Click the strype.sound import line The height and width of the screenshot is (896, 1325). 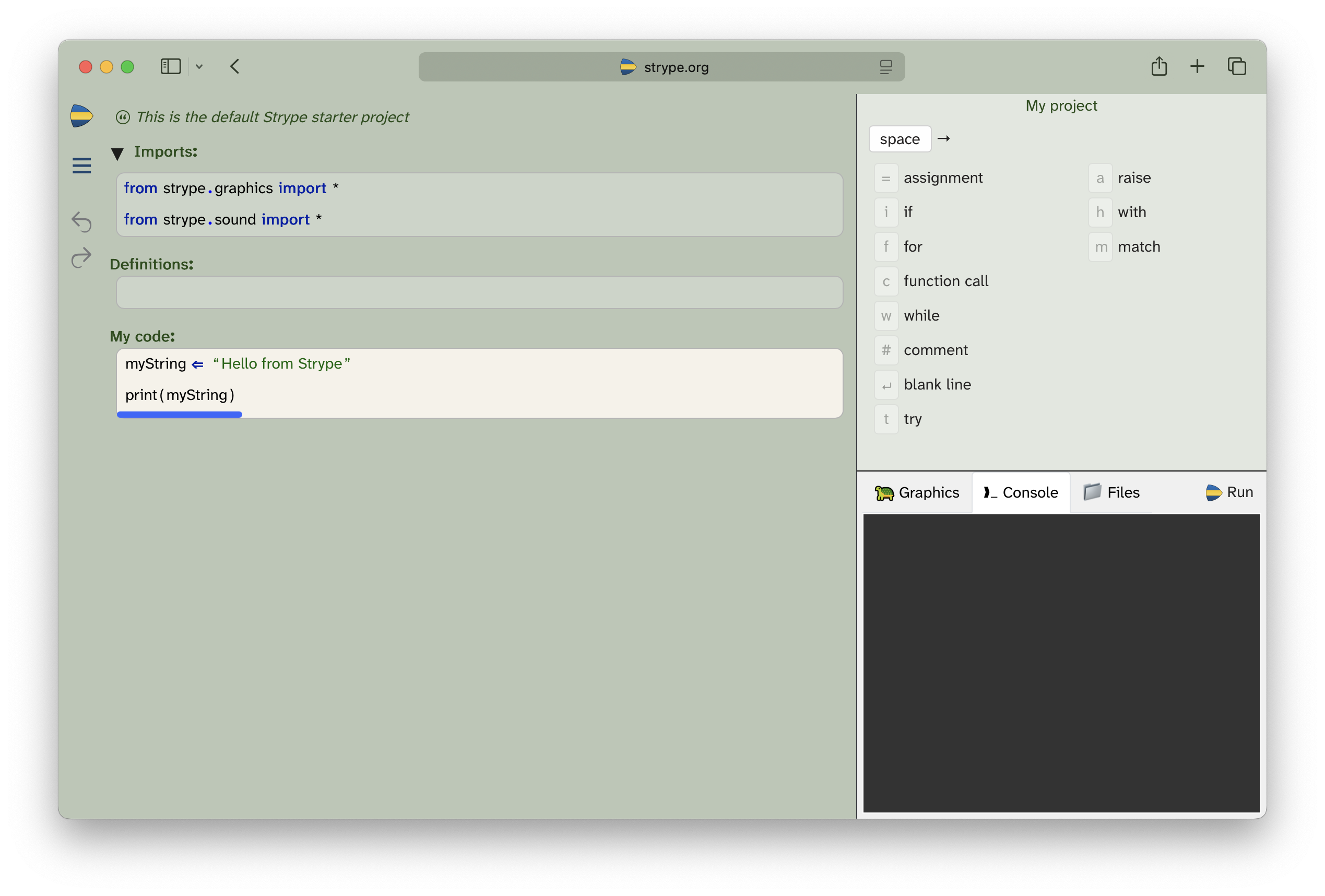pyautogui.click(x=479, y=220)
